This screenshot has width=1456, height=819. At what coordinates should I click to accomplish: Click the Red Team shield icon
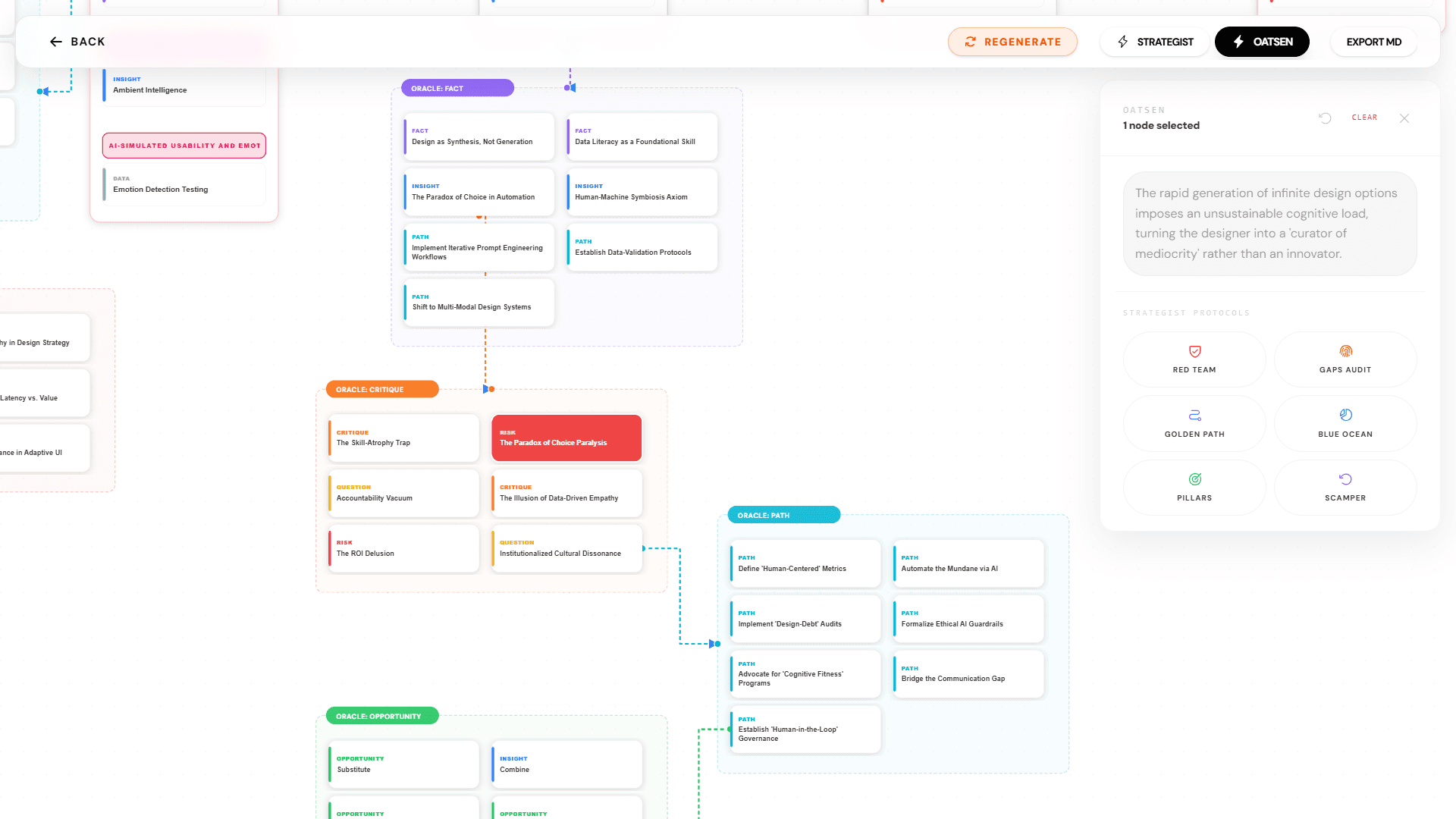1194,351
